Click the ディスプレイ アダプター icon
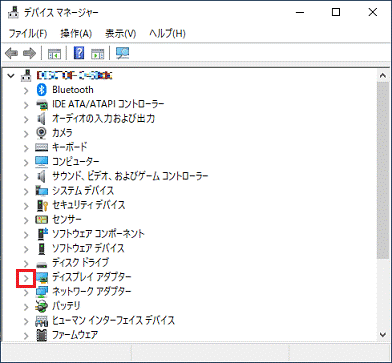392x363 pixels. pos(42,277)
